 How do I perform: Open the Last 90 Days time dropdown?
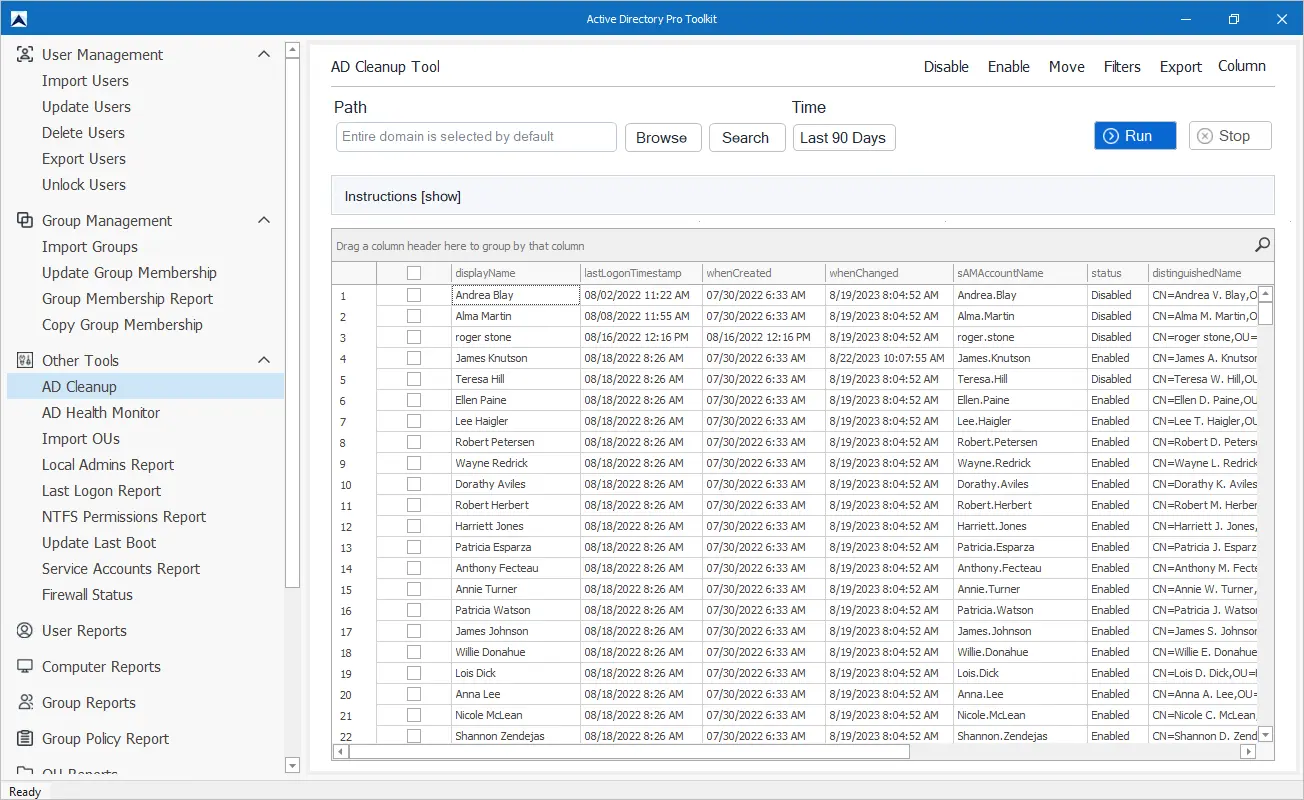pyautogui.click(x=844, y=138)
